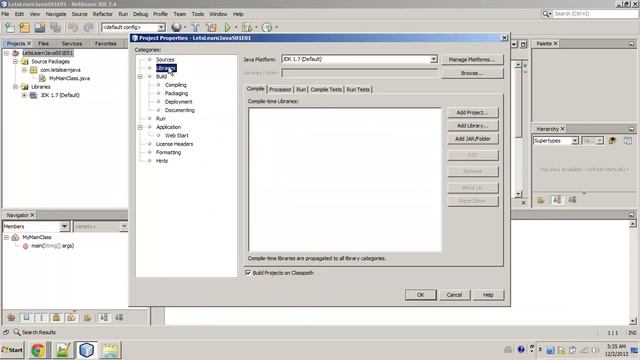This screenshot has width=640, height=360.
Task: Click the Compile-time Libraries list area
Action: (x=345, y=180)
